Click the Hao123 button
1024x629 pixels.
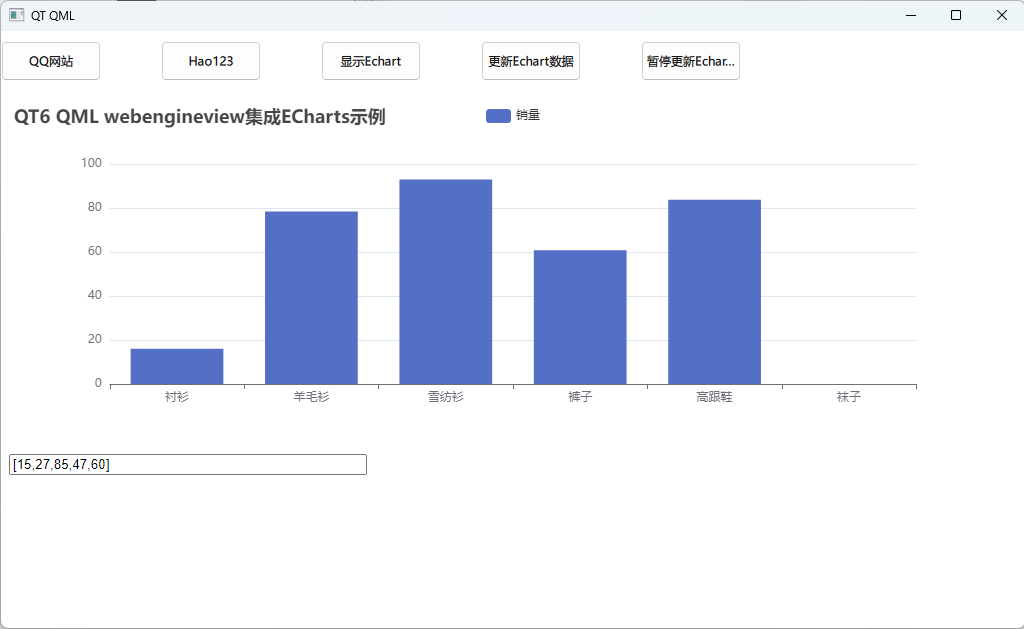(x=210, y=61)
